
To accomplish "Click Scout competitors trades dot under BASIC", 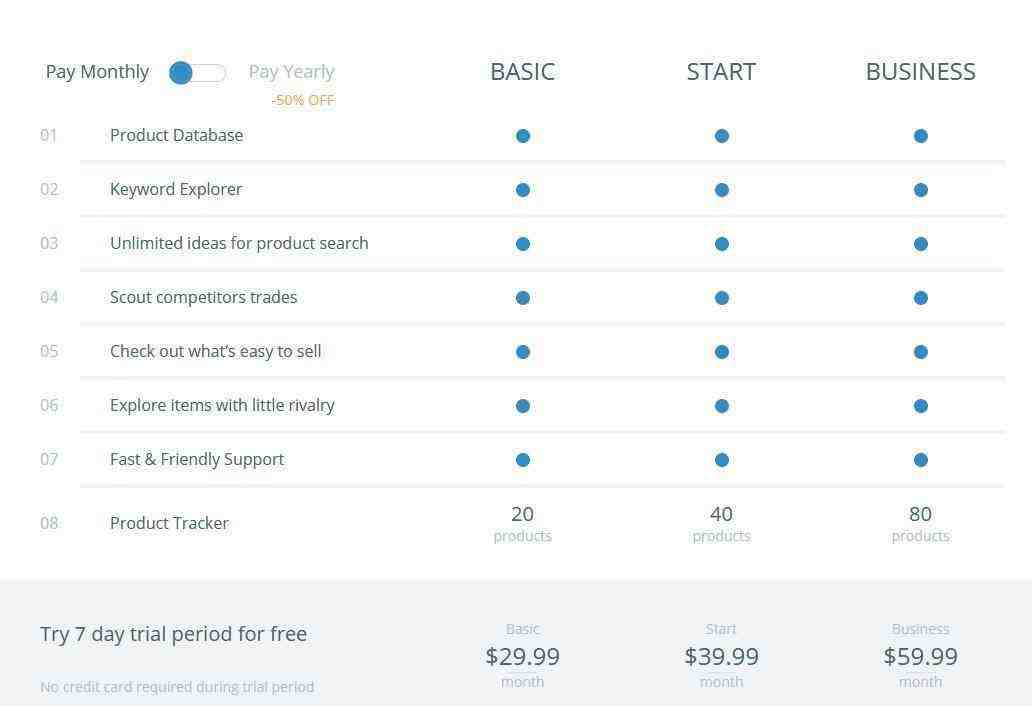I will [523, 298].
